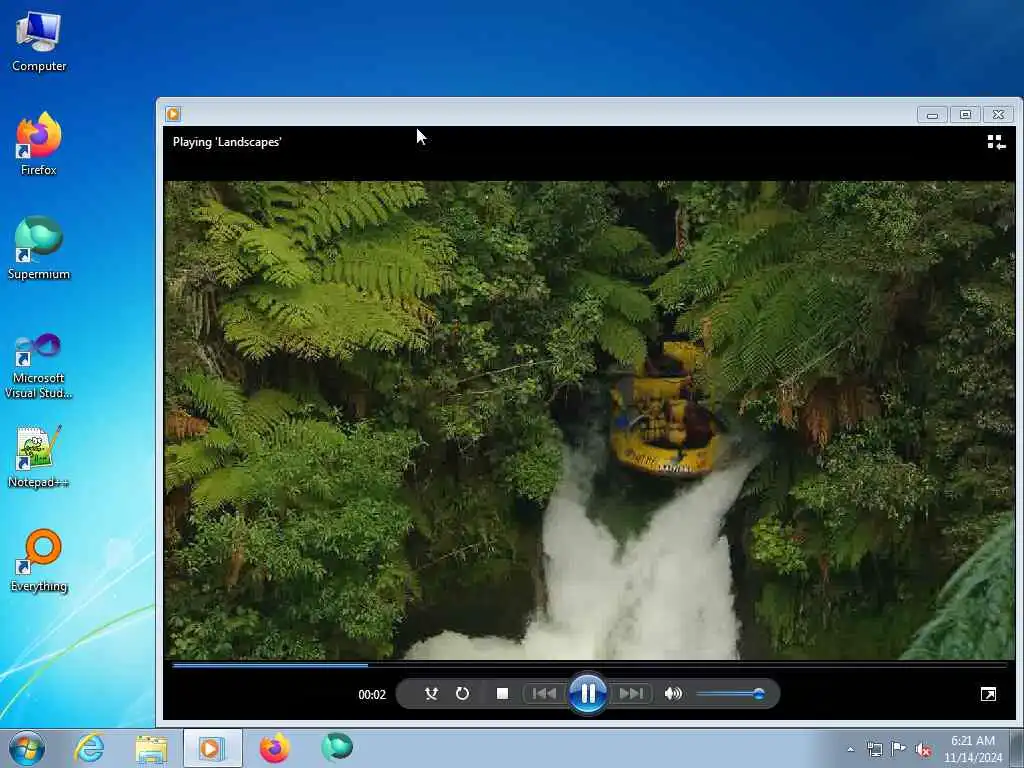The image size is (1024, 768).
Task: Minimize the Media Player window
Action: (933, 115)
